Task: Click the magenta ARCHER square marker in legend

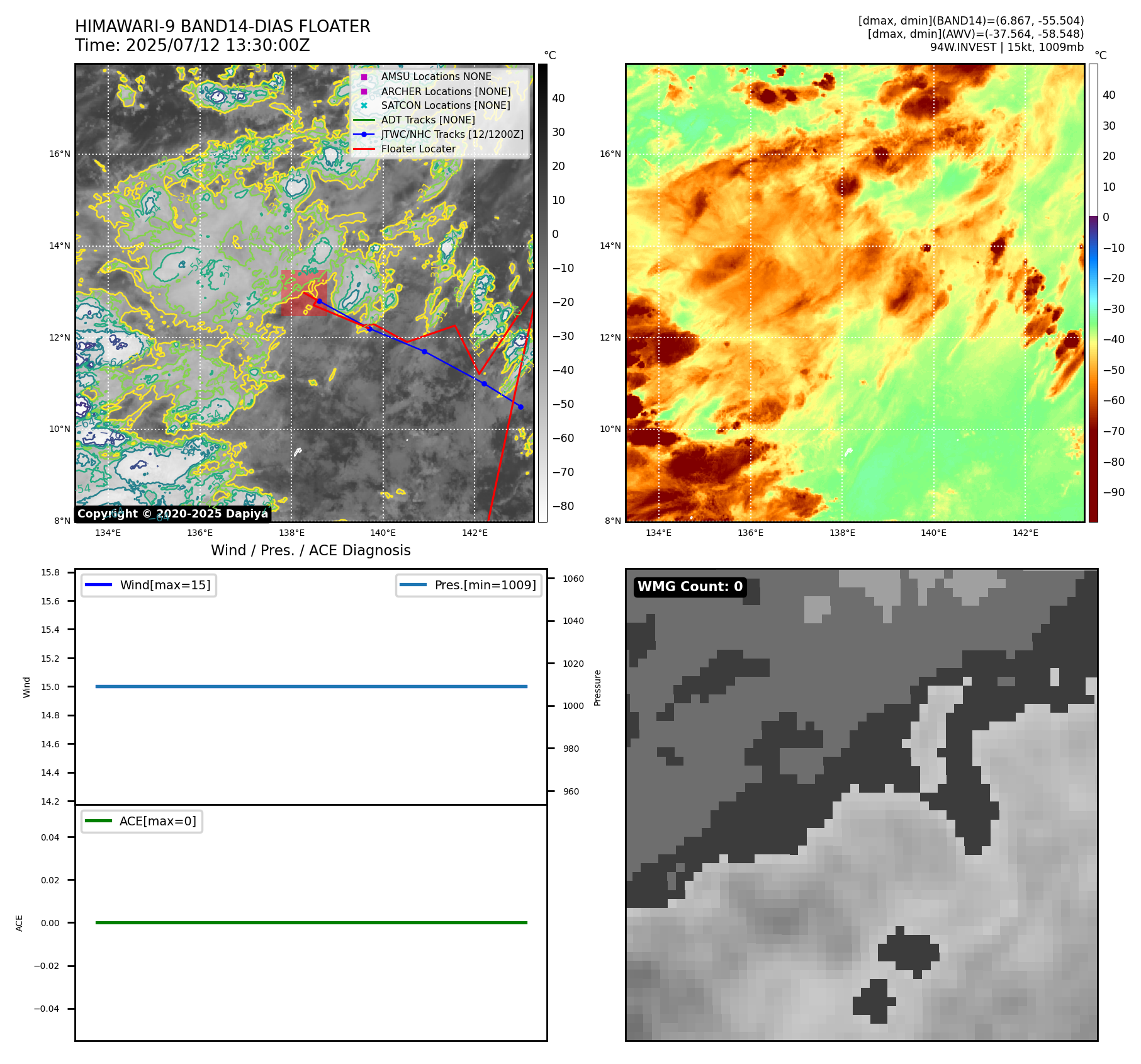Action: [364, 91]
